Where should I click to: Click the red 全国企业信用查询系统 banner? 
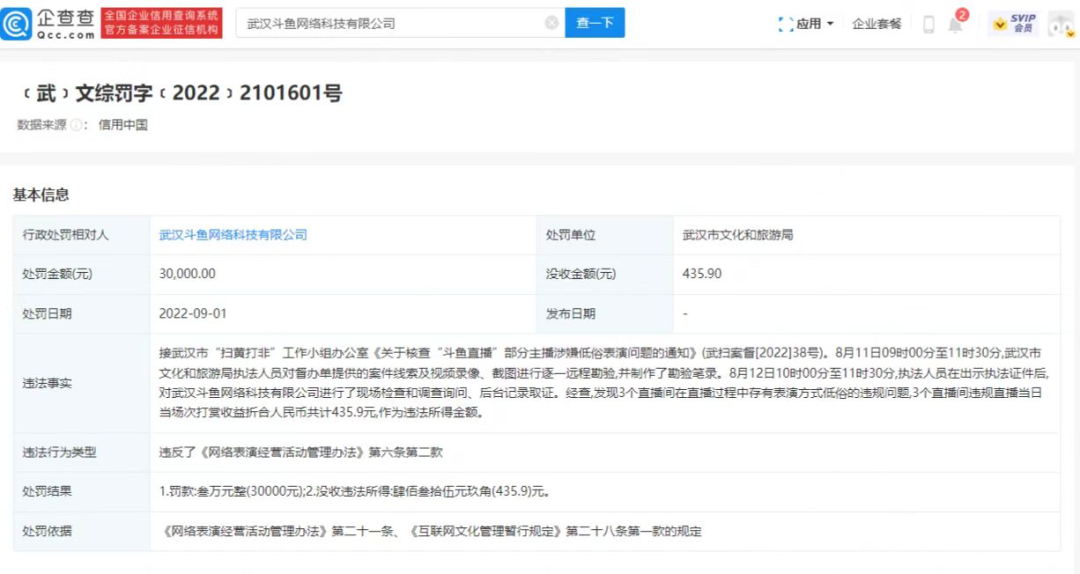point(161,23)
